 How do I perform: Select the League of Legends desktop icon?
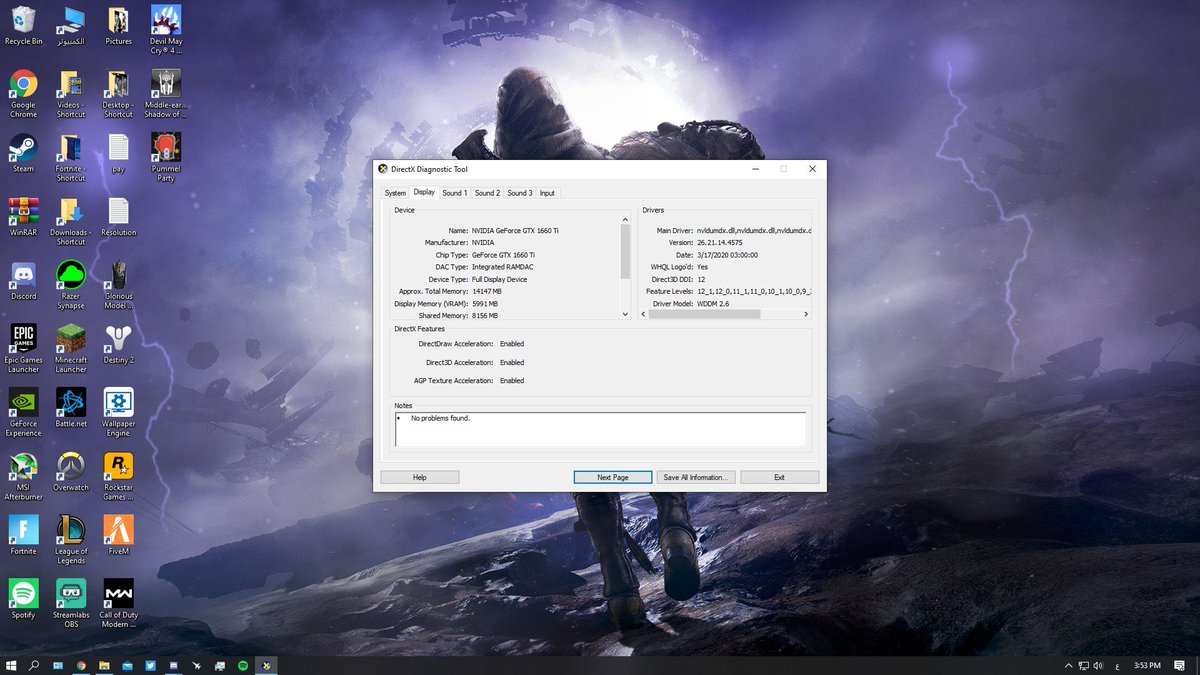coord(71,540)
